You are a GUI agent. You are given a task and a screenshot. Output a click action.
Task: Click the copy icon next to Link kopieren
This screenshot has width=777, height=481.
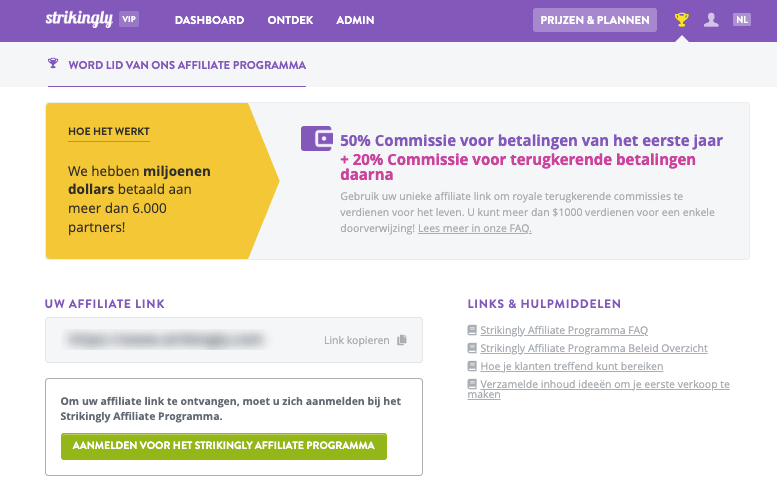(402, 340)
